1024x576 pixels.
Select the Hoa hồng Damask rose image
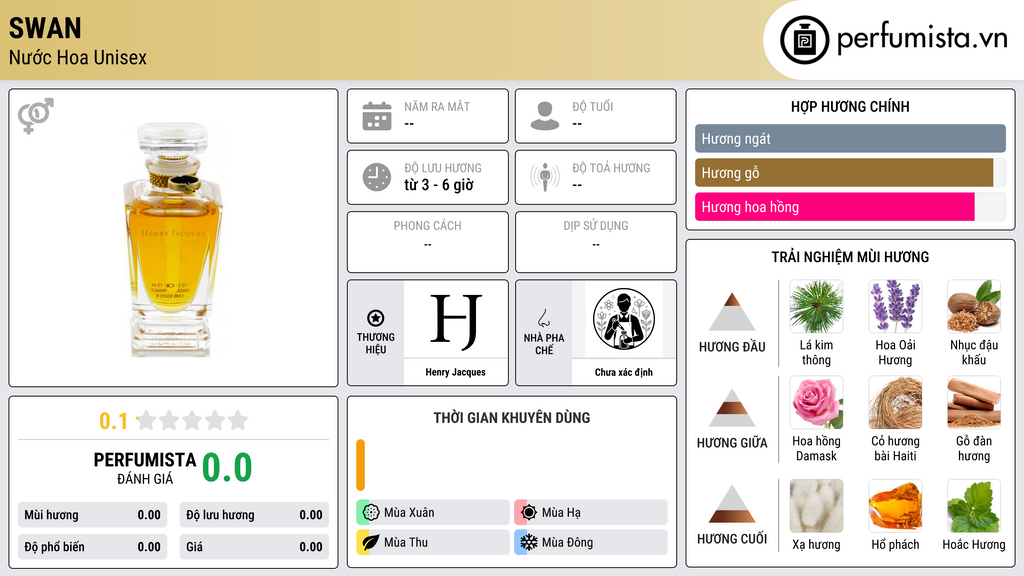(816, 403)
